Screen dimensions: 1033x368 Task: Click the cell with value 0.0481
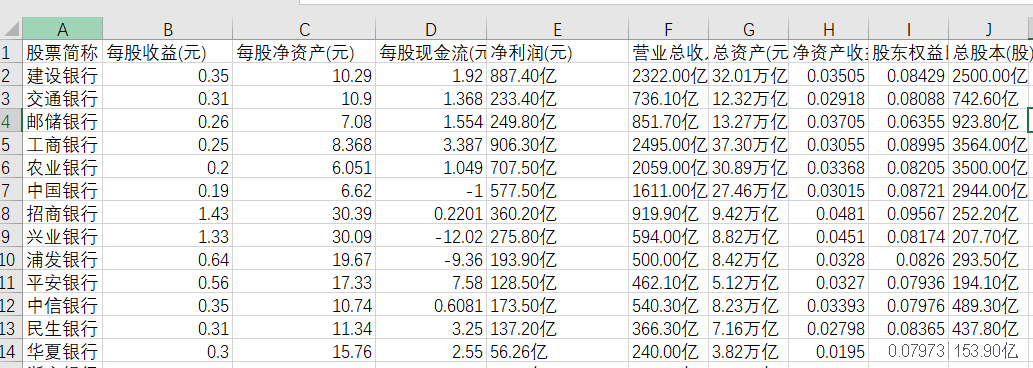pyautogui.click(x=829, y=213)
